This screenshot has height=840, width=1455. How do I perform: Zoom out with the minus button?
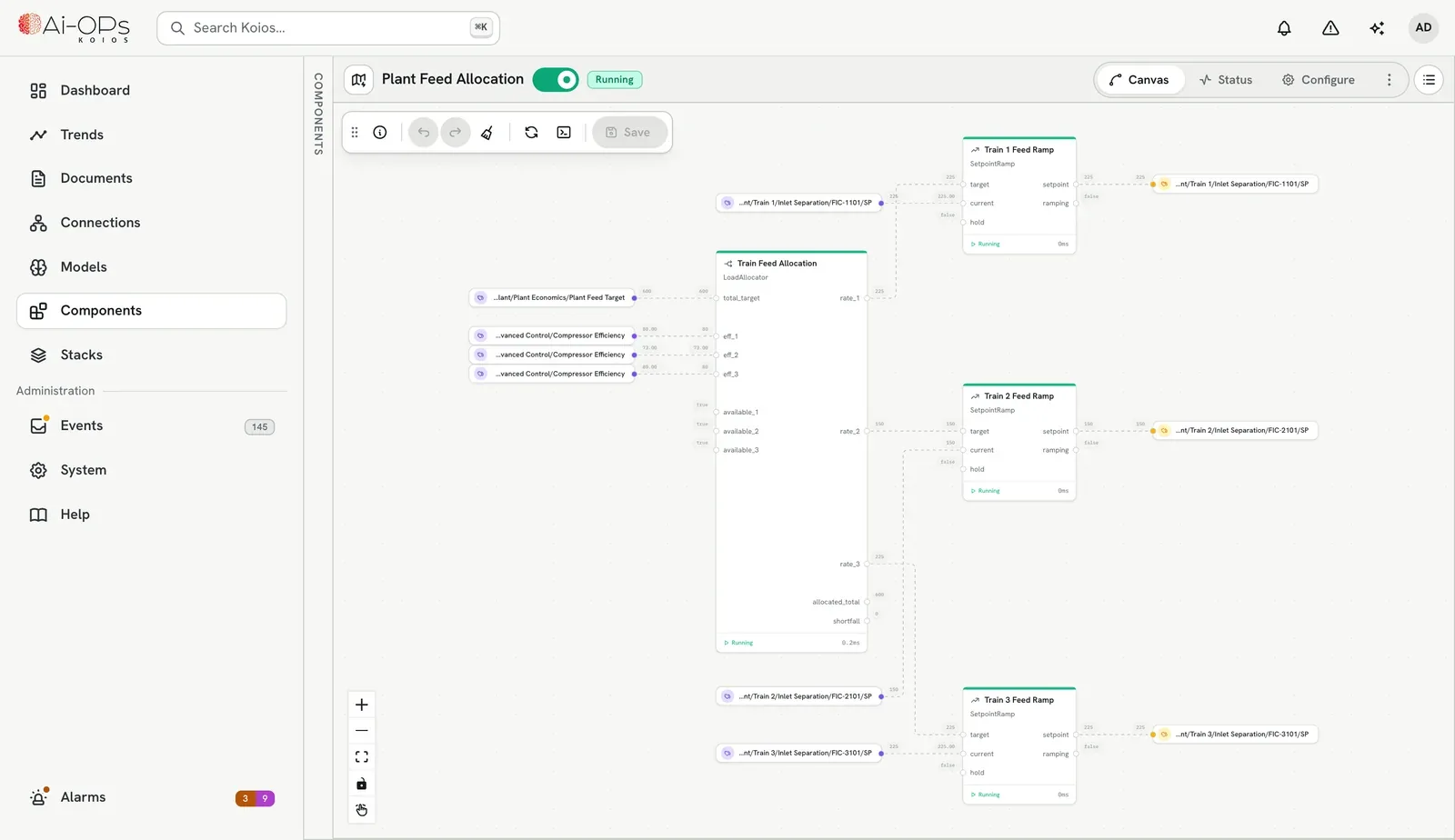click(x=362, y=731)
